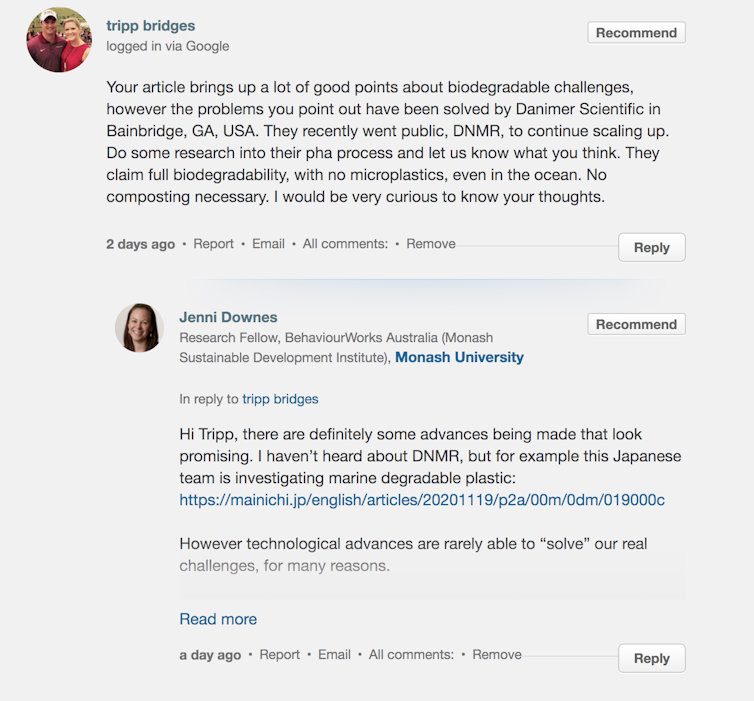Remove Jenni Downes' reply
Screen dimensions: 754x701
point(497,655)
